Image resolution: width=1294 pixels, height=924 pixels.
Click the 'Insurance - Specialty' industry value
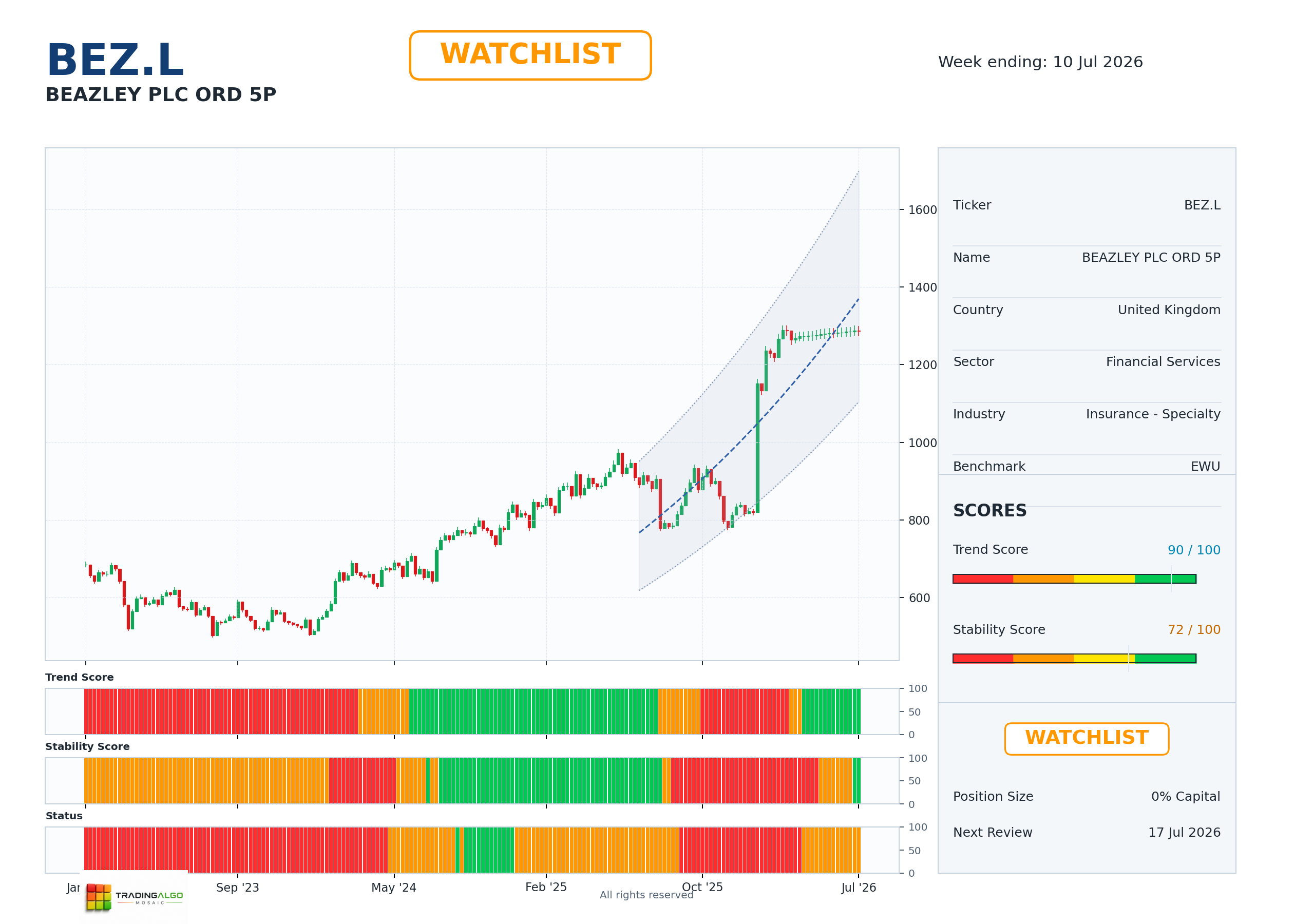click(1153, 414)
